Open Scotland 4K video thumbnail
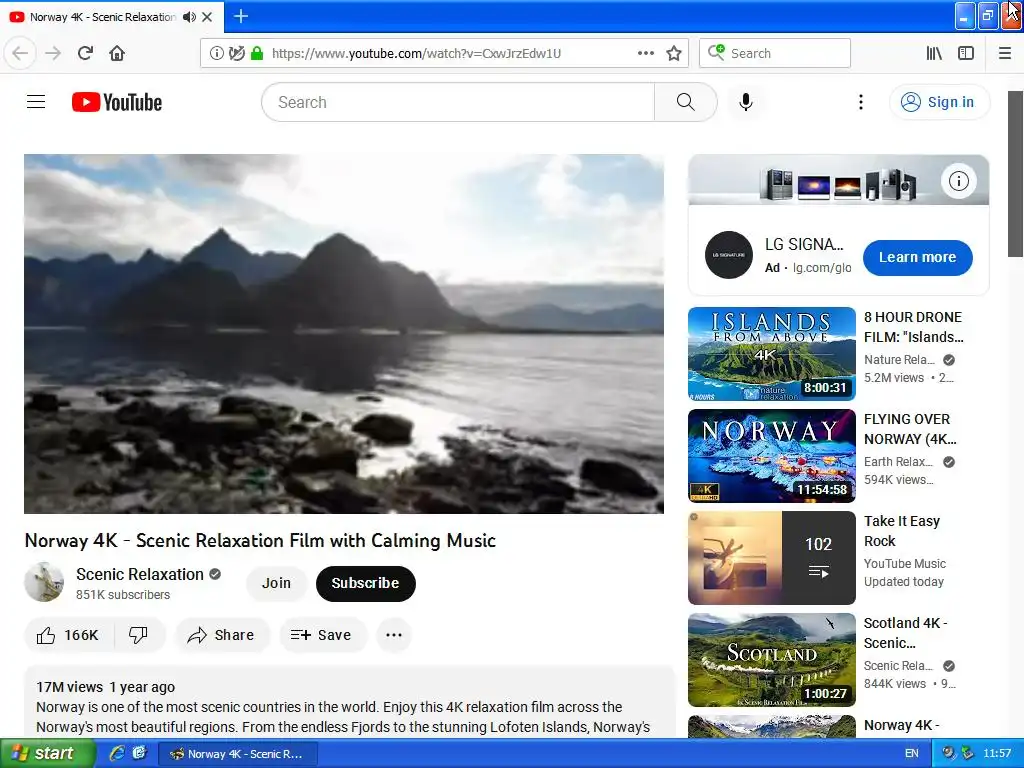 coord(771,660)
